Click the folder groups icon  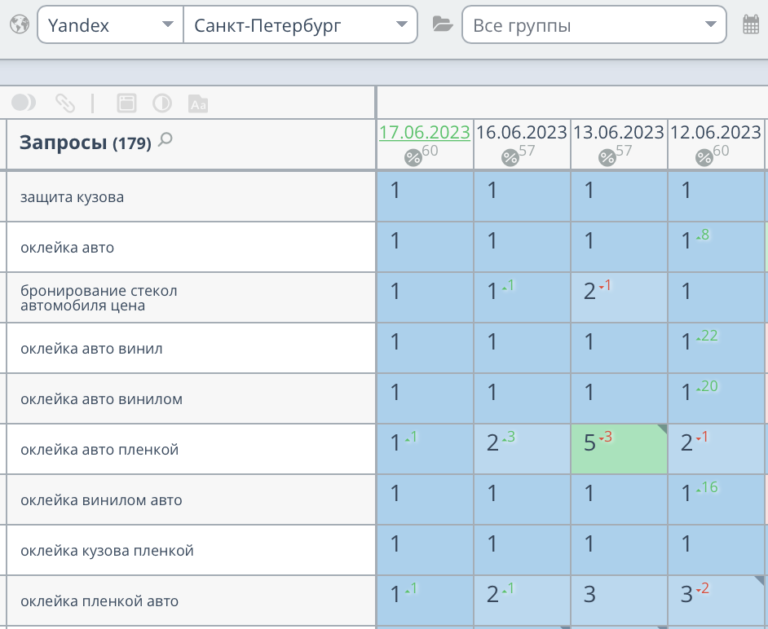[442, 25]
